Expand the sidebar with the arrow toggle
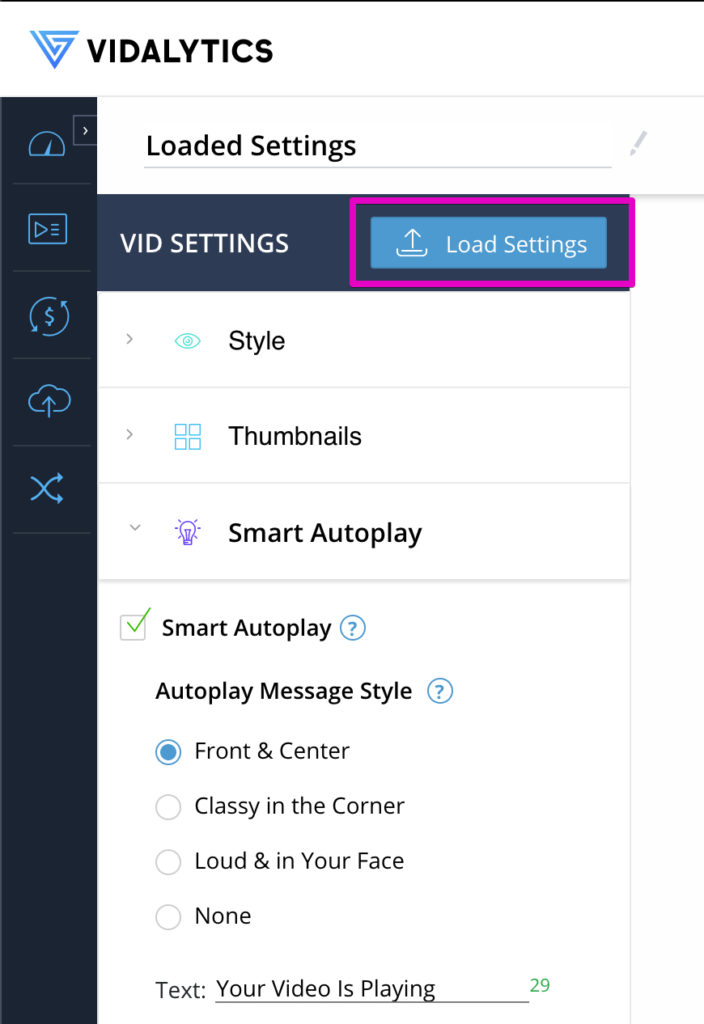 (85, 131)
